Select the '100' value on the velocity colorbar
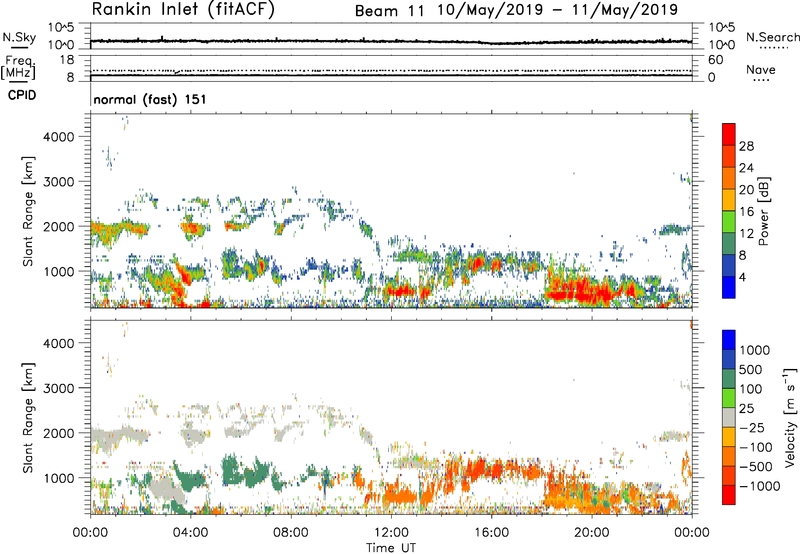Viewport: 800px width, 554px height. (x=751, y=389)
